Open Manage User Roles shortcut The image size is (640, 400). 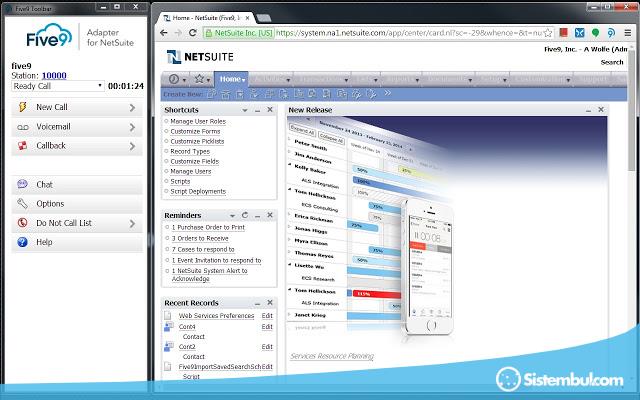pyautogui.click(x=198, y=122)
